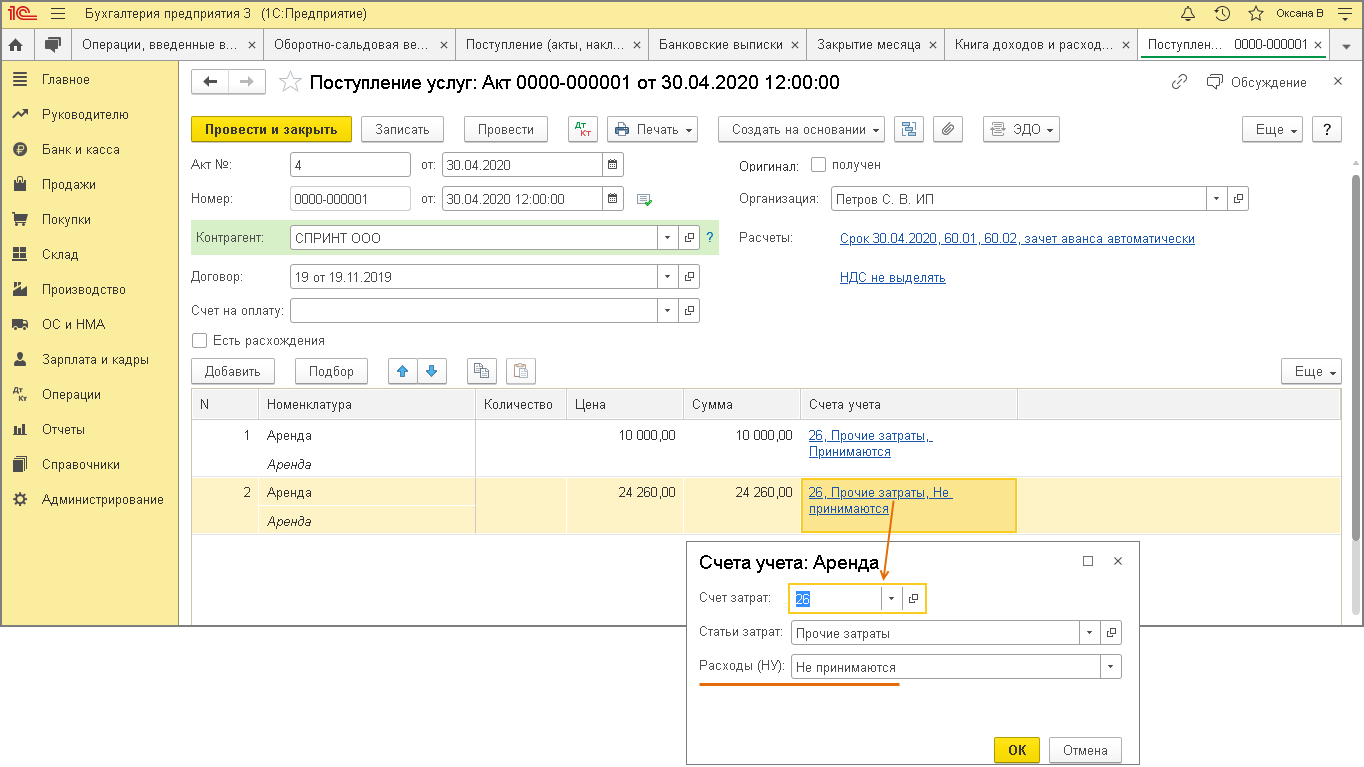Cancel dialog with Отмена button
The image size is (1364, 767).
click(1085, 750)
